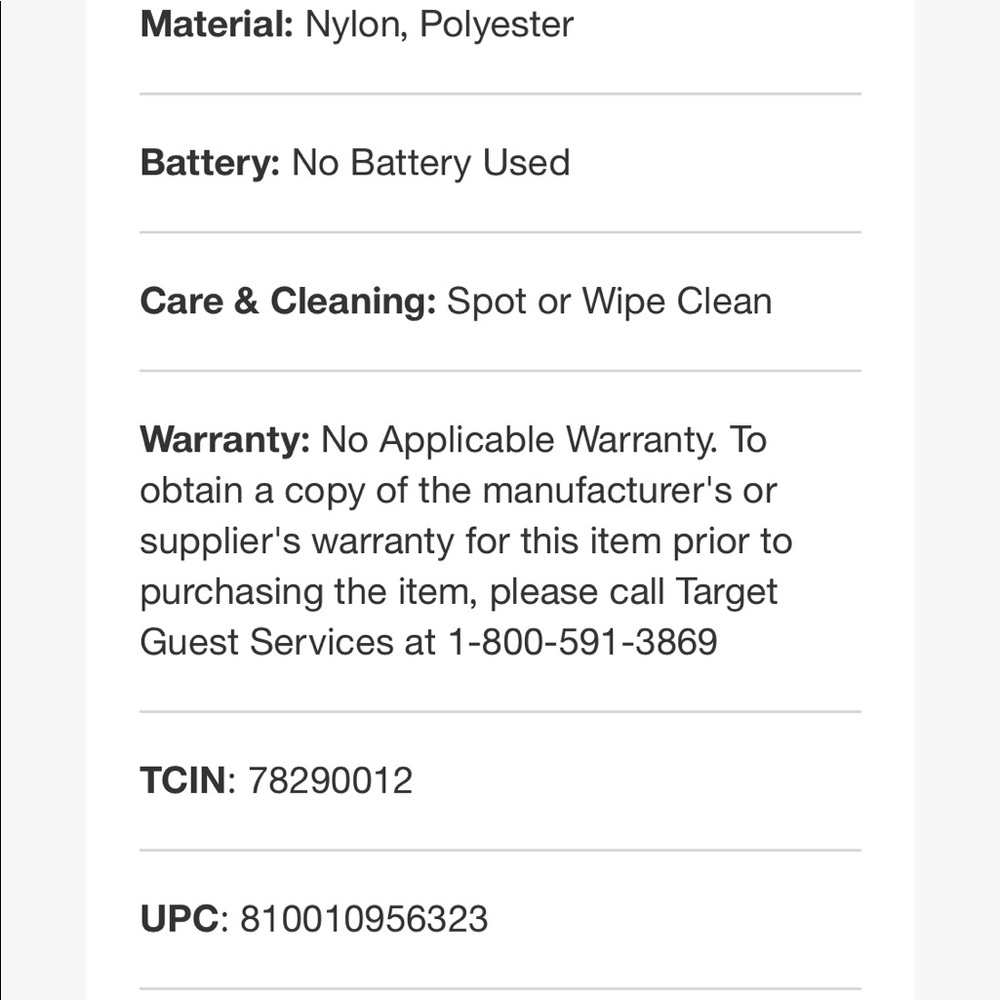
Task: Tap the UPC label
Action: click(179, 919)
